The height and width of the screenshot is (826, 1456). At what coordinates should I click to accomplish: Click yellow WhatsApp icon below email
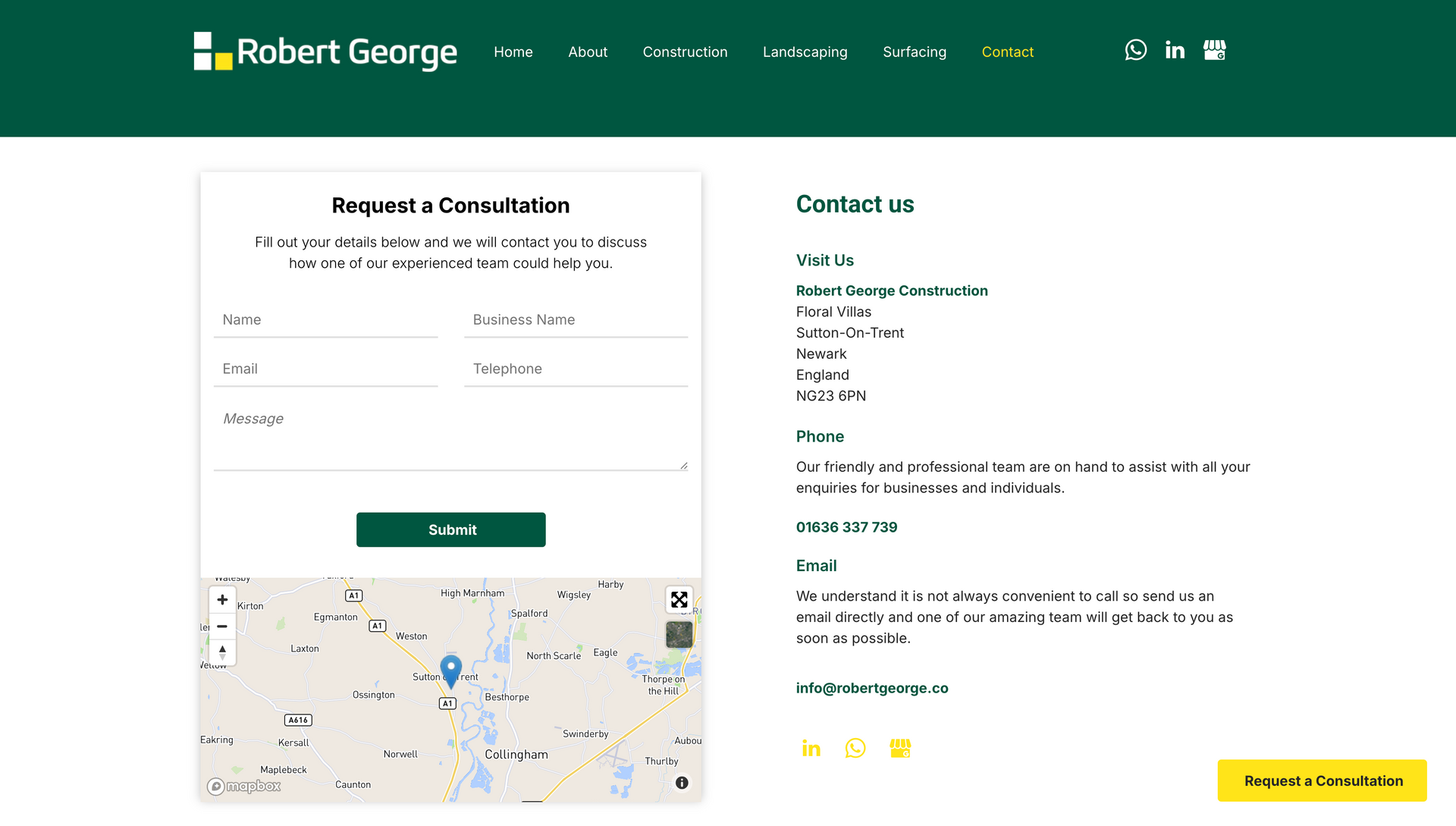(855, 749)
